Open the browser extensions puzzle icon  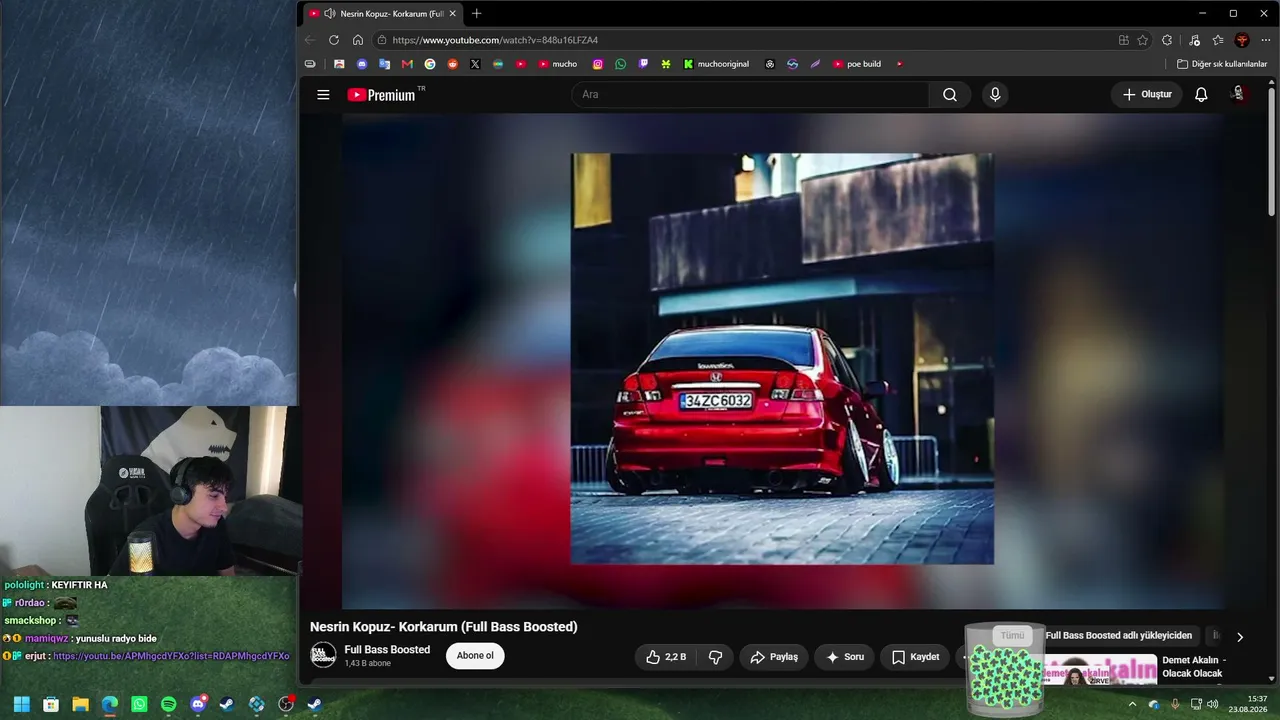click(1167, 40)
